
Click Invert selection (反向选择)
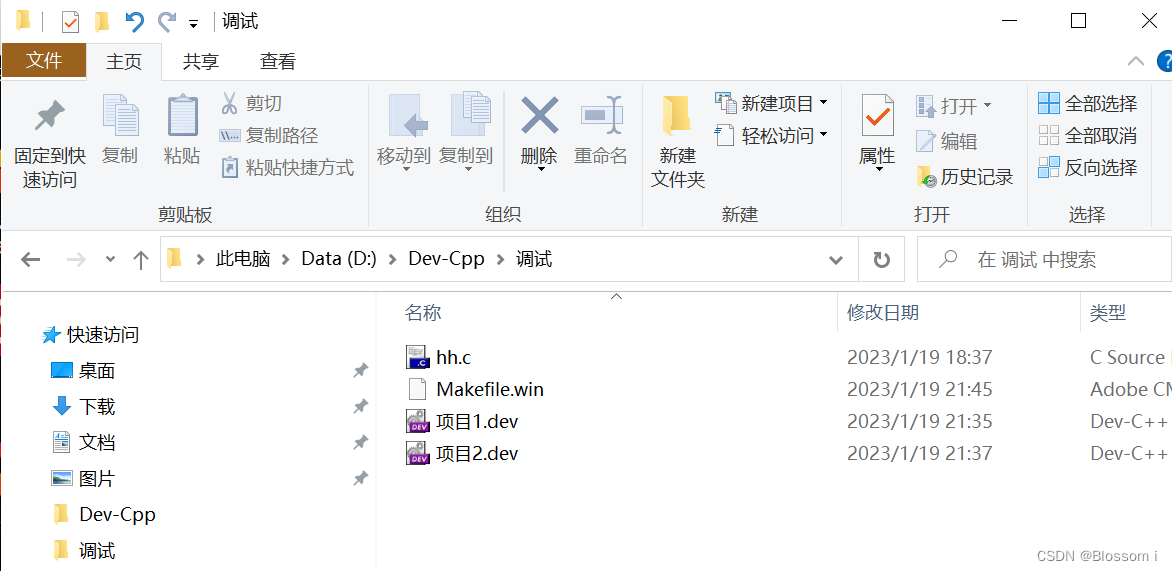[1088, 167]
